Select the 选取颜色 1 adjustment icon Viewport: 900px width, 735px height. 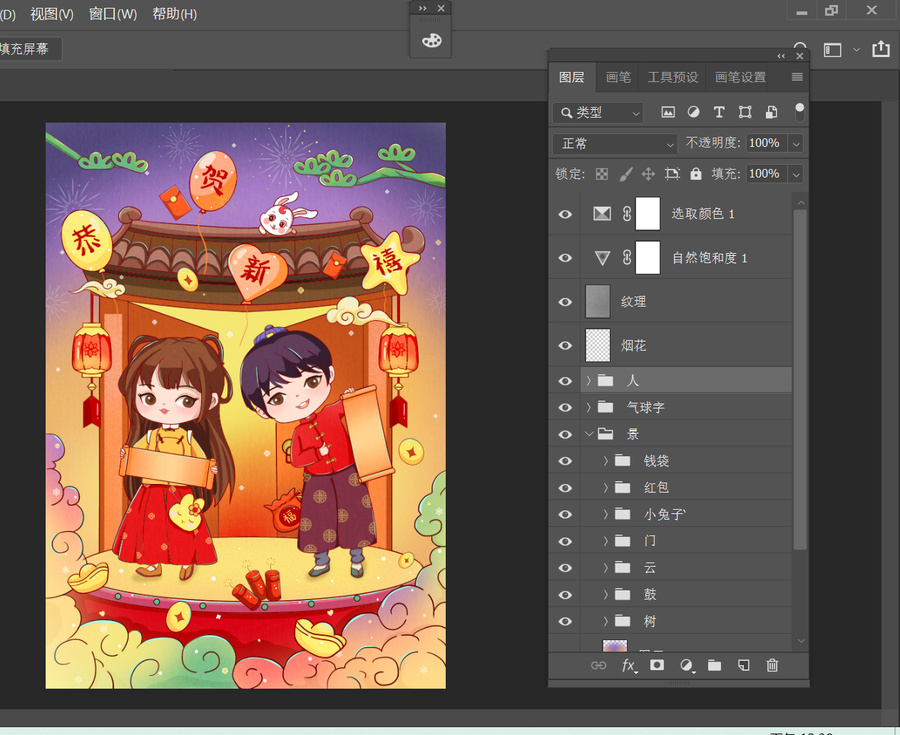602,213
